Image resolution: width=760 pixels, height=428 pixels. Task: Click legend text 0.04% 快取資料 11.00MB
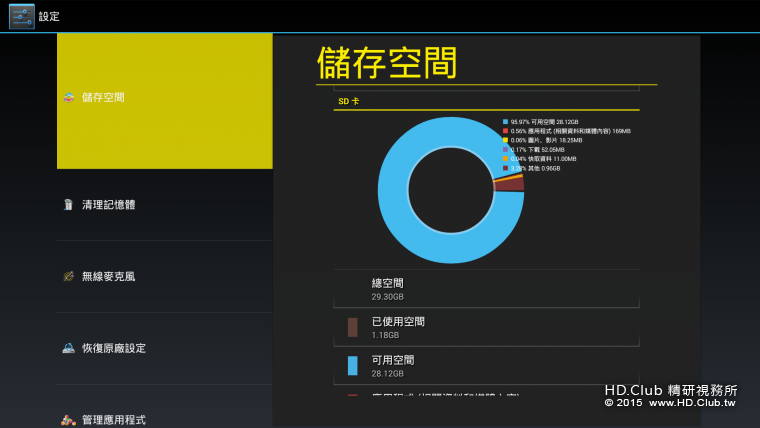tap(543, 159)
